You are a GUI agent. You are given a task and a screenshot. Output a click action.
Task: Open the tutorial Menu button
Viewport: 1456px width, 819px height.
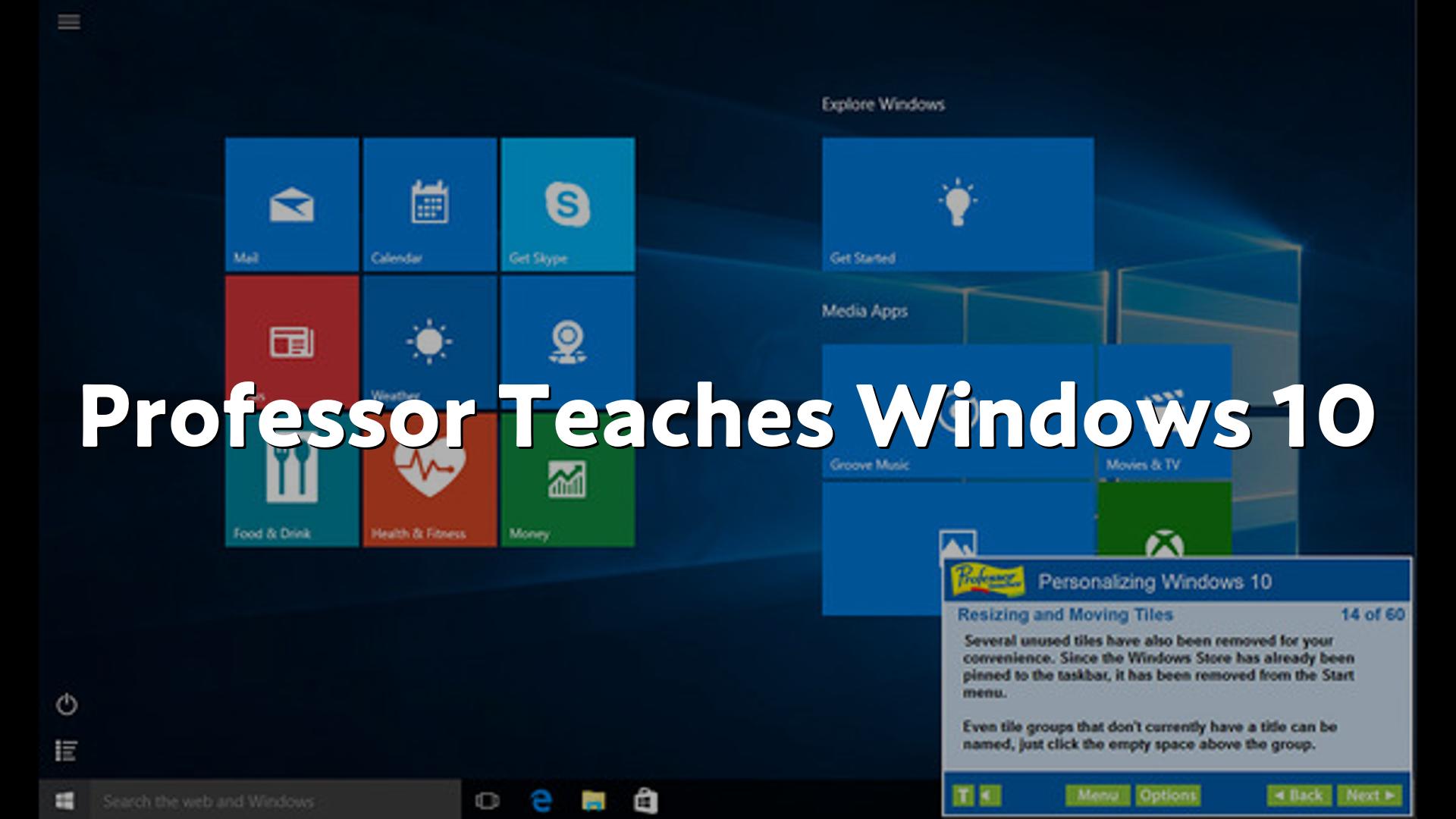click(x=1097, y=795)
